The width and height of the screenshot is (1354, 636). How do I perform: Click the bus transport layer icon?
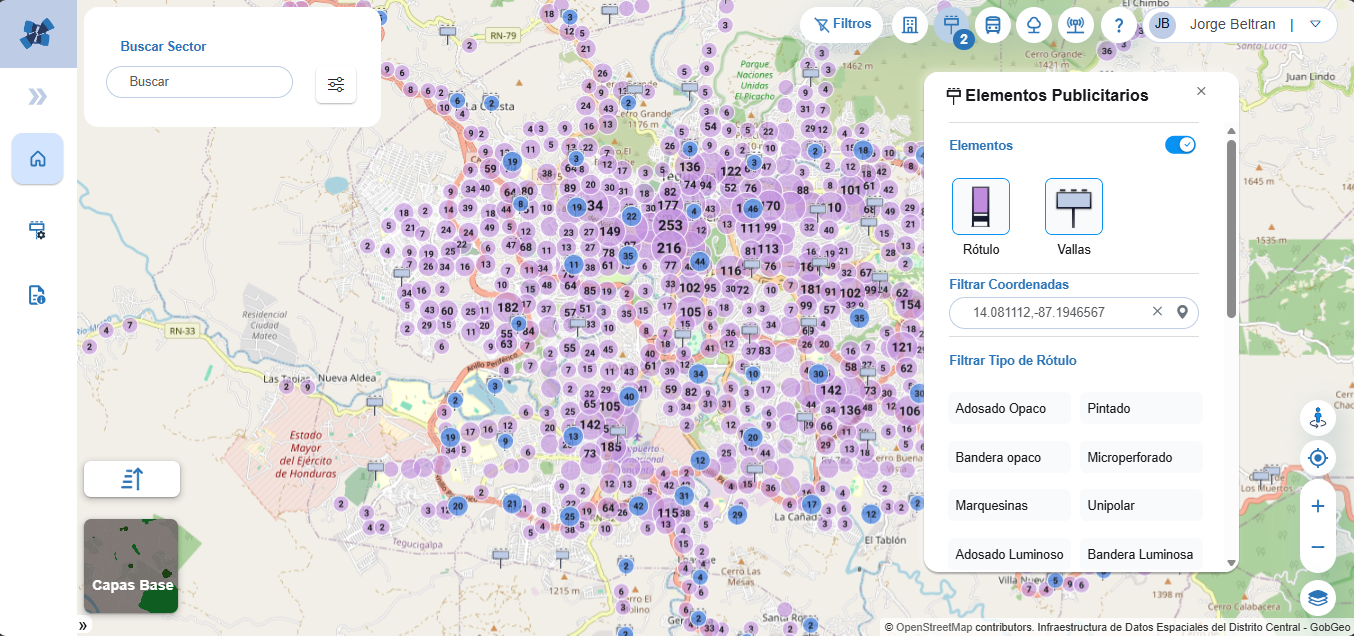click(x=992, y=25)
